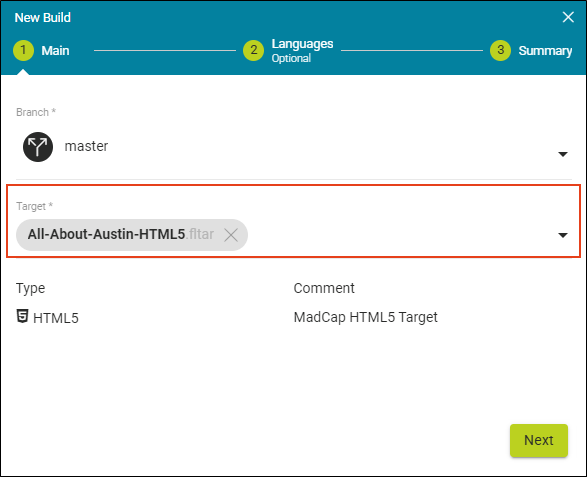
Task: Go to the Languages Optional step
Action: (x=302, y=51)
